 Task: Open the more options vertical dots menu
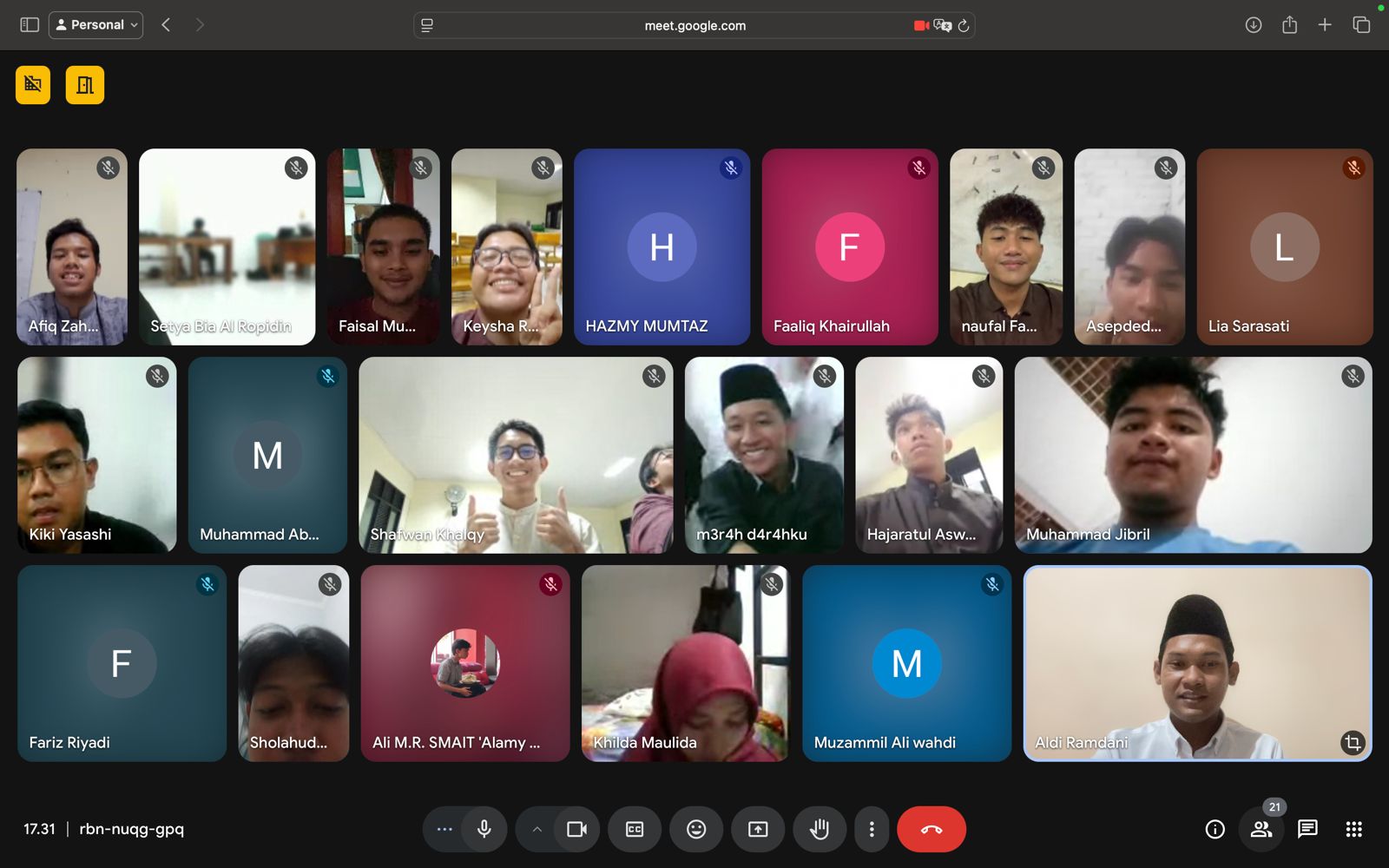(872, 829)
